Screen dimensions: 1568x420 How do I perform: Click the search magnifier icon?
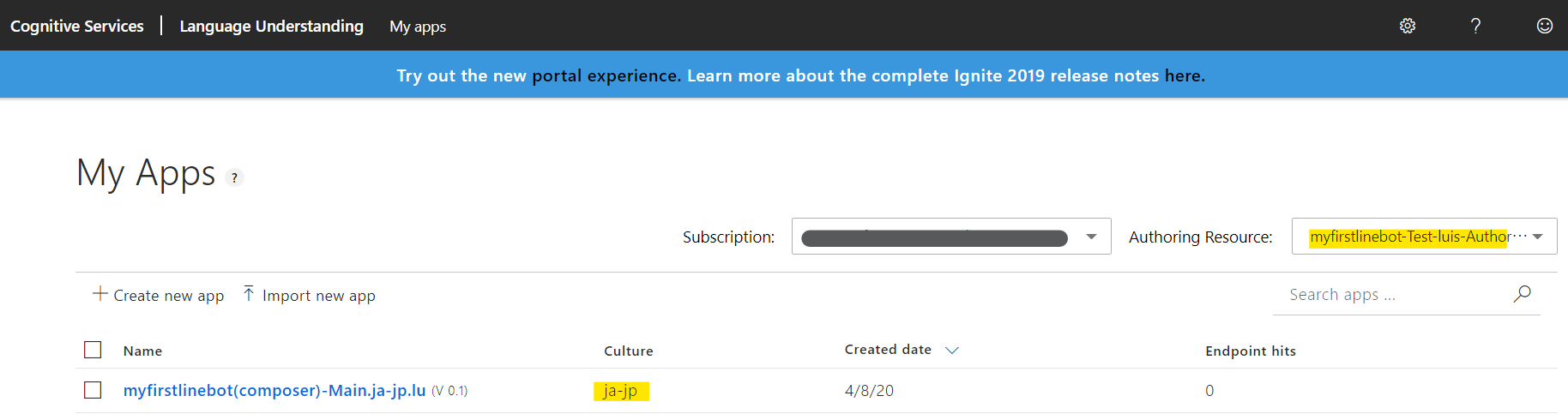(1523, 294)
